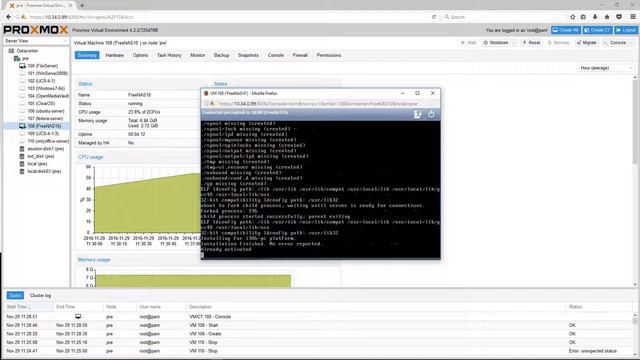The width and height of the screenshot is (640, 360).
Task: Click the Firefox back arrow icon
Action: [x=9, y=17]
